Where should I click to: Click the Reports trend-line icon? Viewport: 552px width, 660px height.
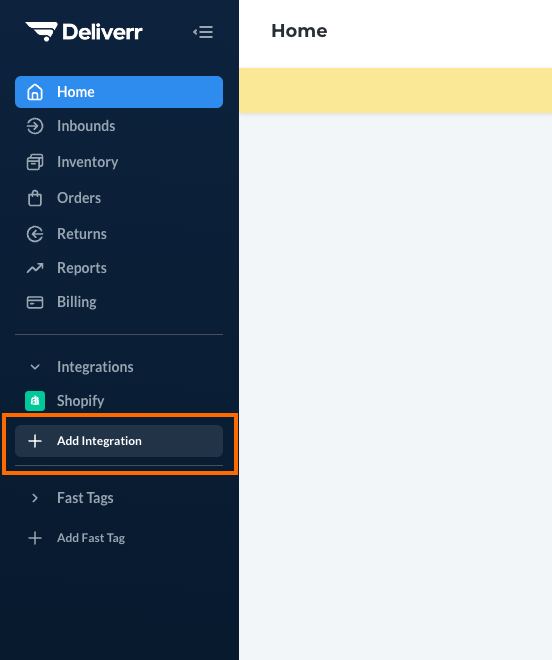coord(35,268)
